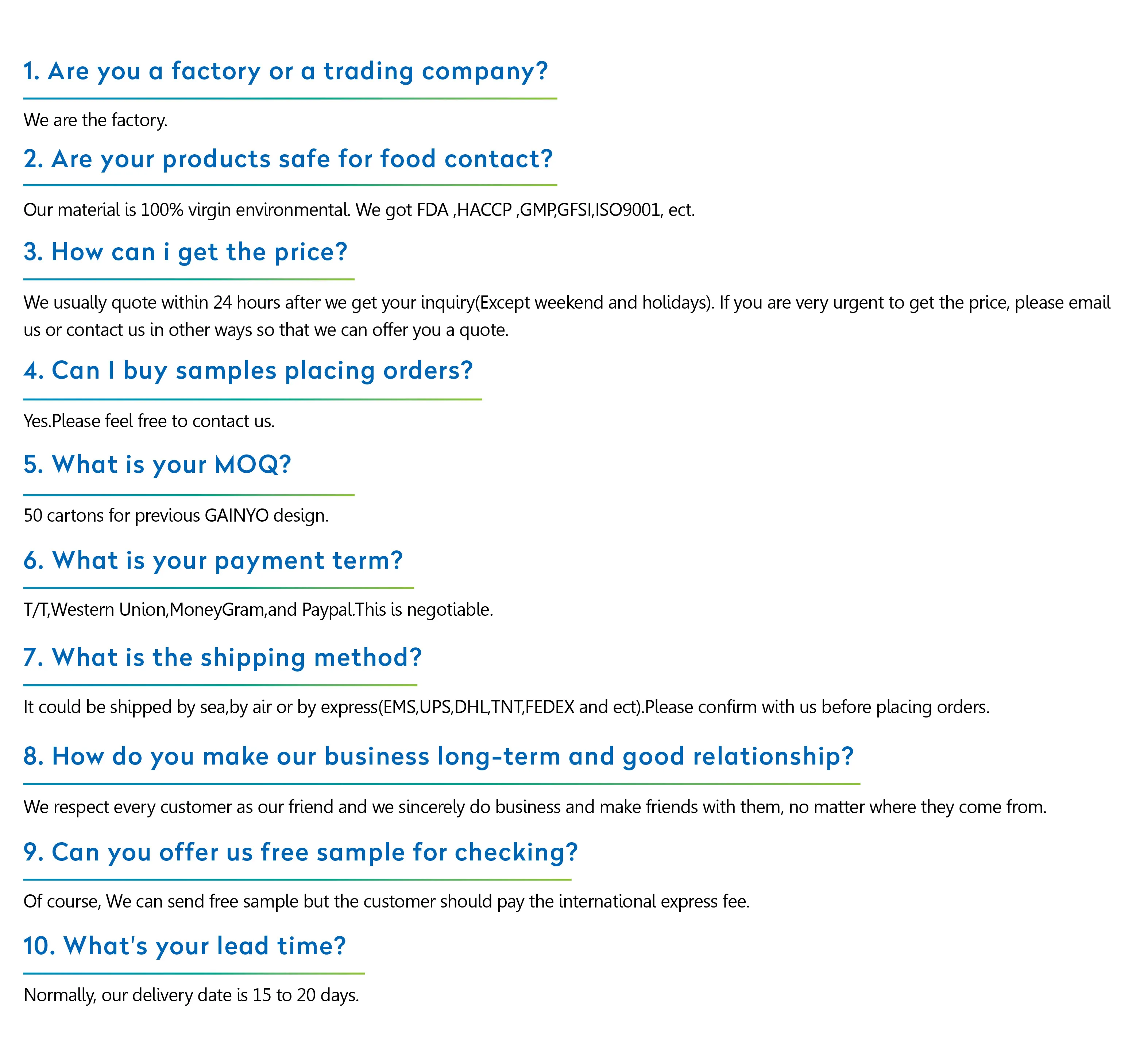Click the 'Are your products safe for food contact?' question
Screen dimensions: 1140x1064
tap(288, 159)
